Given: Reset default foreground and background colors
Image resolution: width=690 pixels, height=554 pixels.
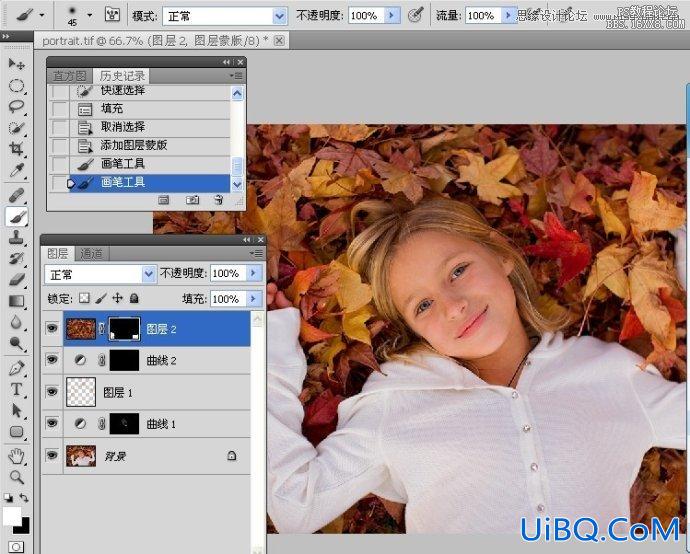Looking at the screenshot, I should point(8,498).
